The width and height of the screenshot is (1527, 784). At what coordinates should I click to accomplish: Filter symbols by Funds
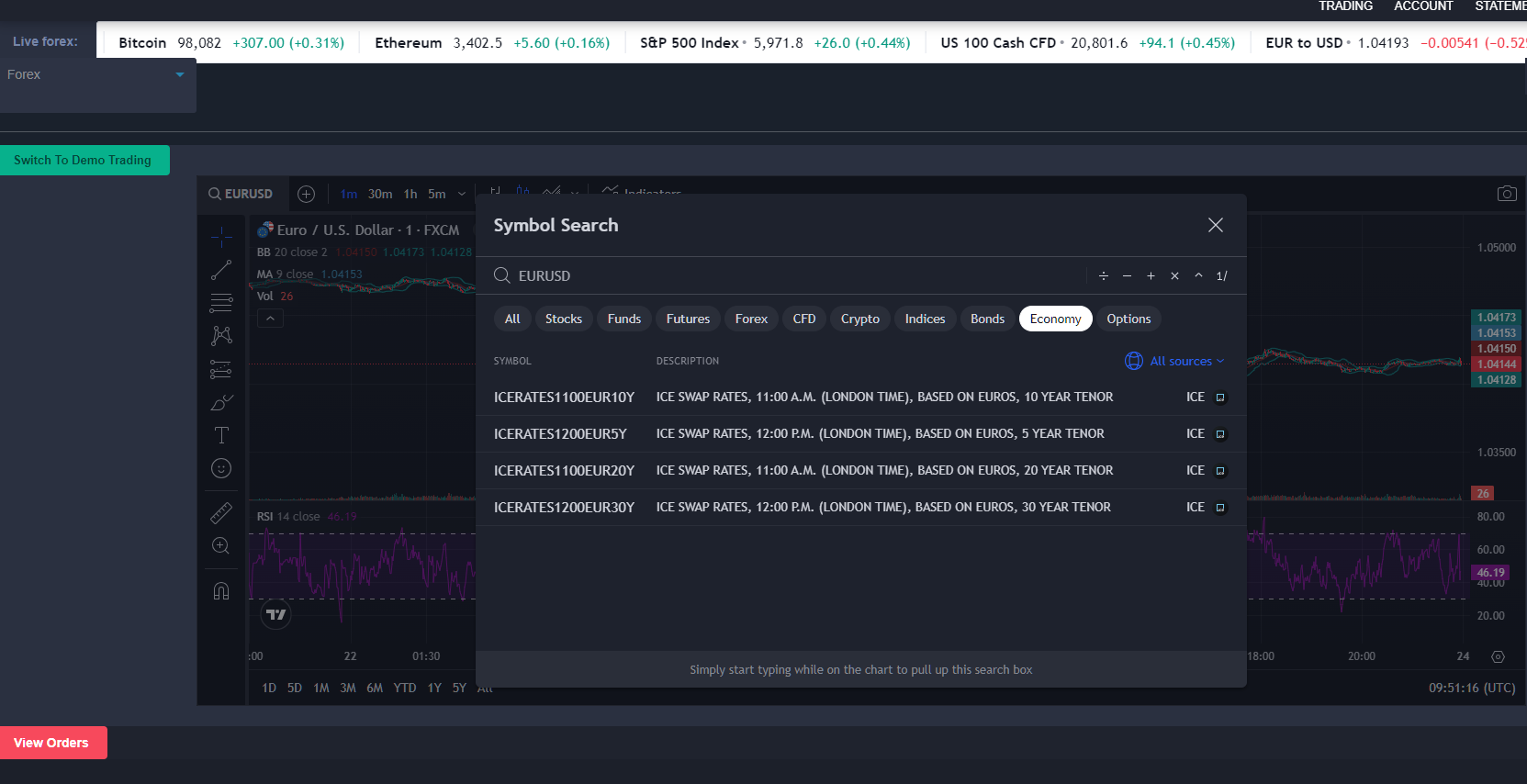coord(624,319)
